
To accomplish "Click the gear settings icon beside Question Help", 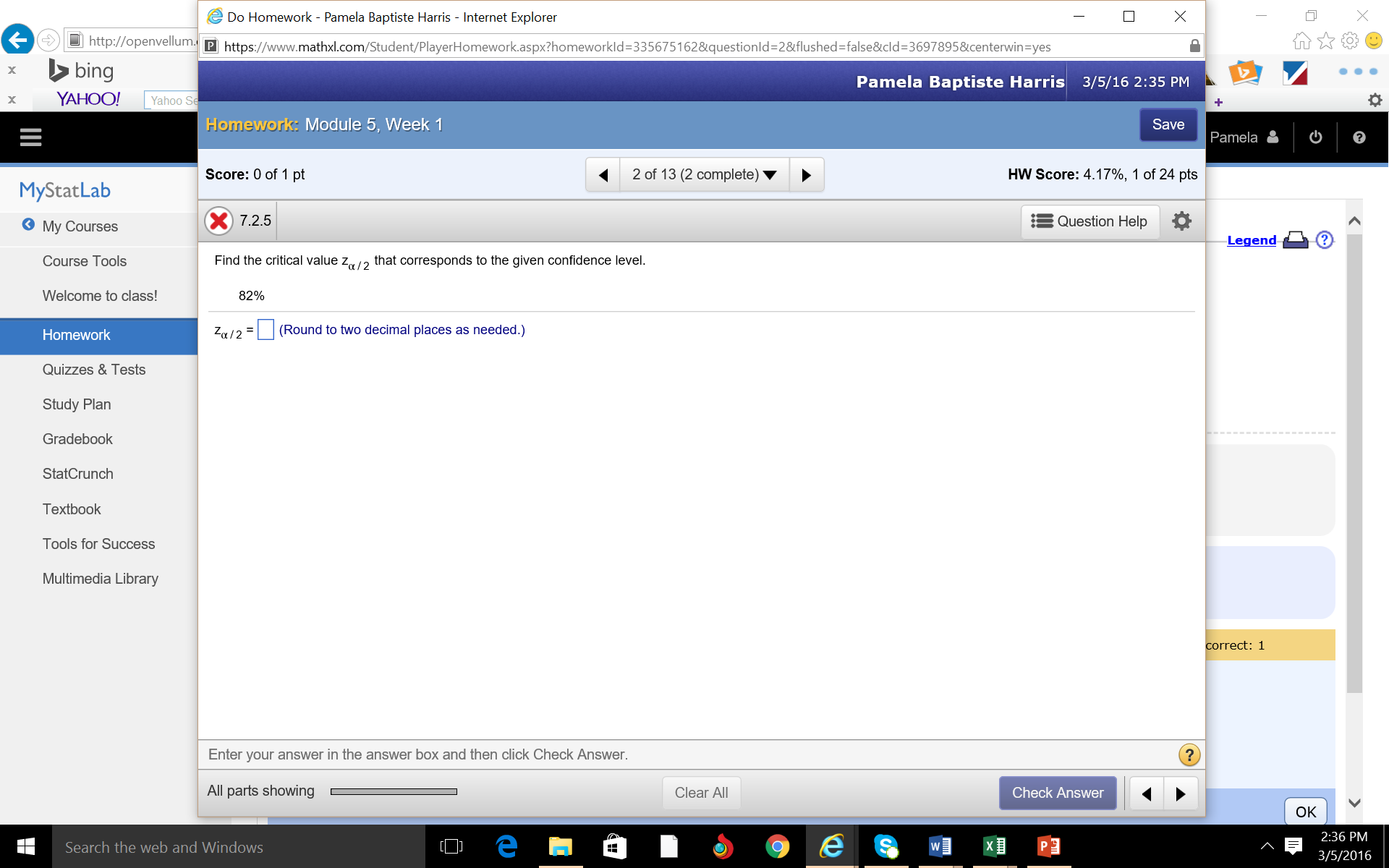I will 1181,221.
